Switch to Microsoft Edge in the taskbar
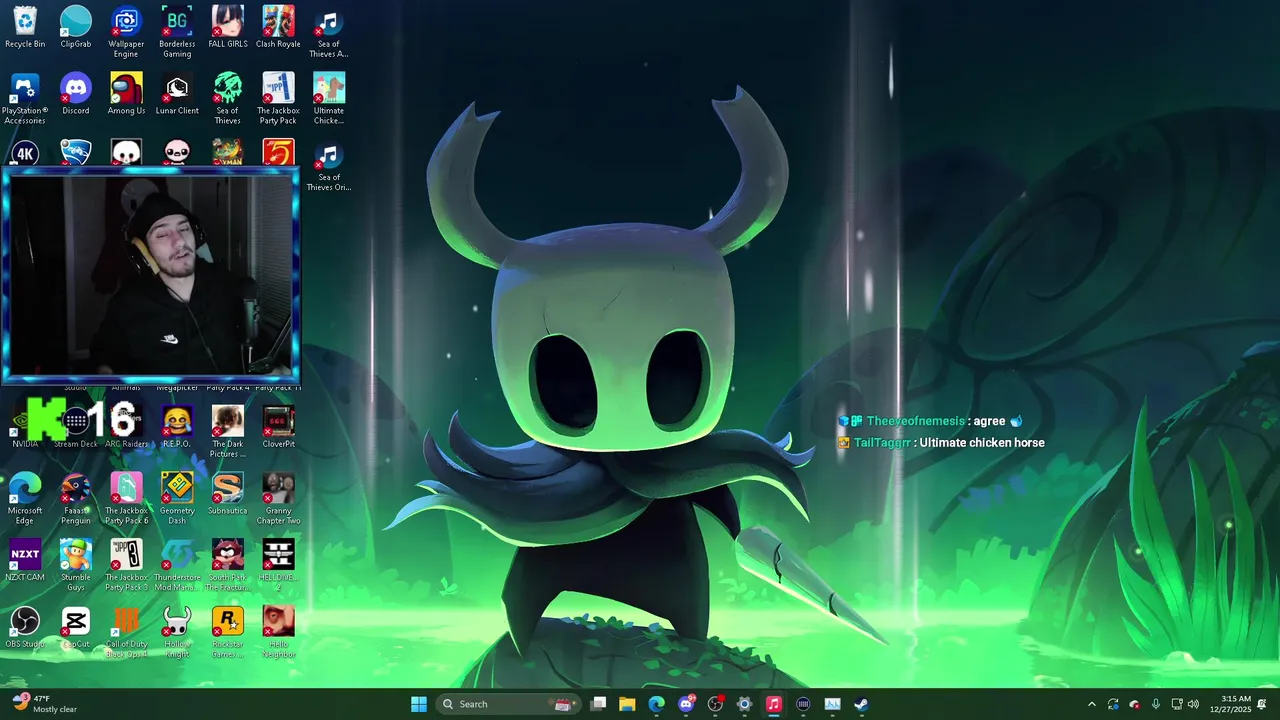 pos(656,704)
